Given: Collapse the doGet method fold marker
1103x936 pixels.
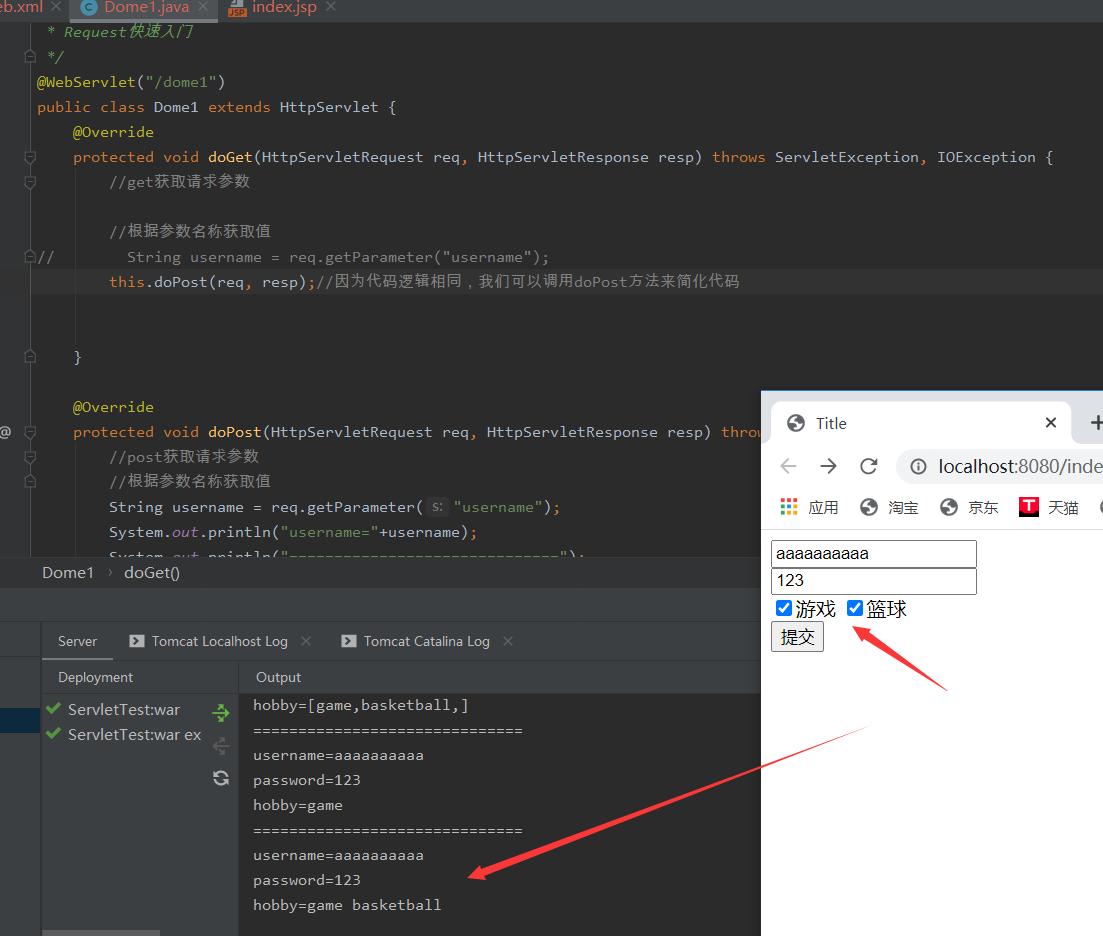Looking at the screenshot, I should coord(30,158).
